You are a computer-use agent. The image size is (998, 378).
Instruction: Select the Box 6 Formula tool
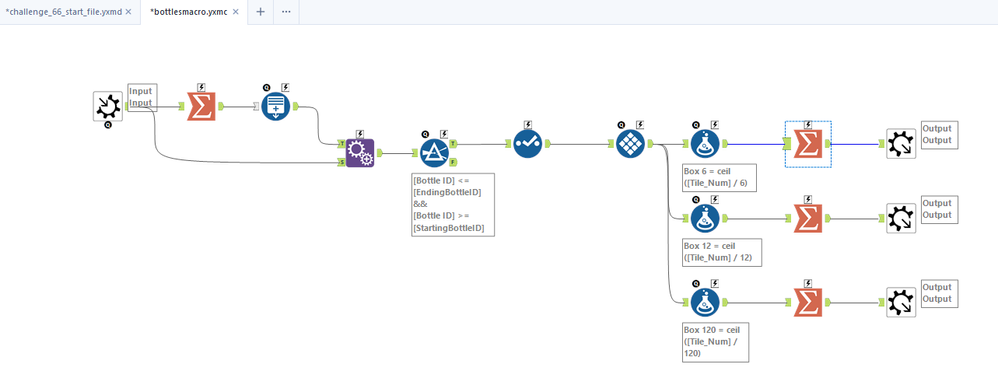(705, 144)
